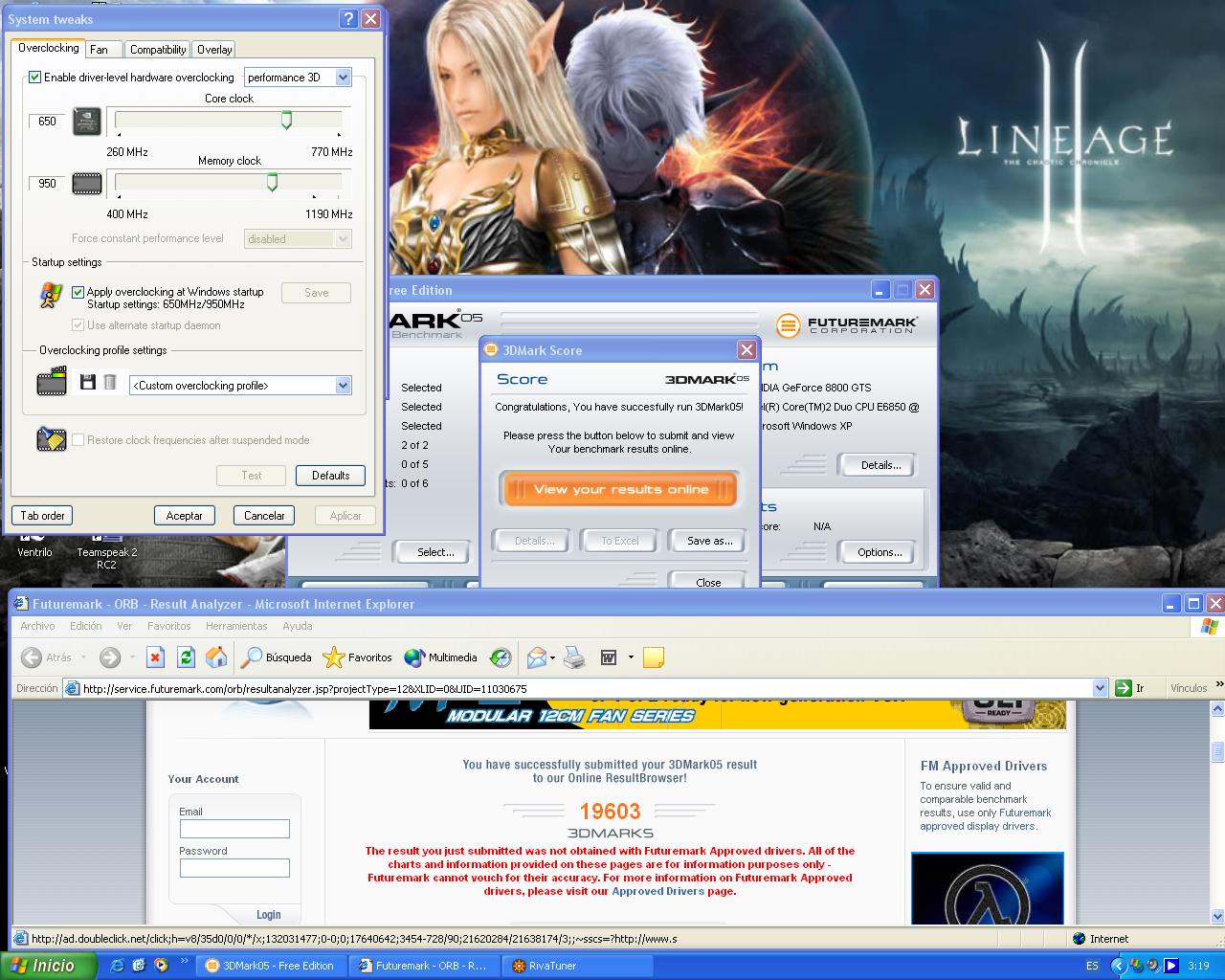1225x980 pixels.
Task: Click the trash can delete profile icon
Action: 110,383
